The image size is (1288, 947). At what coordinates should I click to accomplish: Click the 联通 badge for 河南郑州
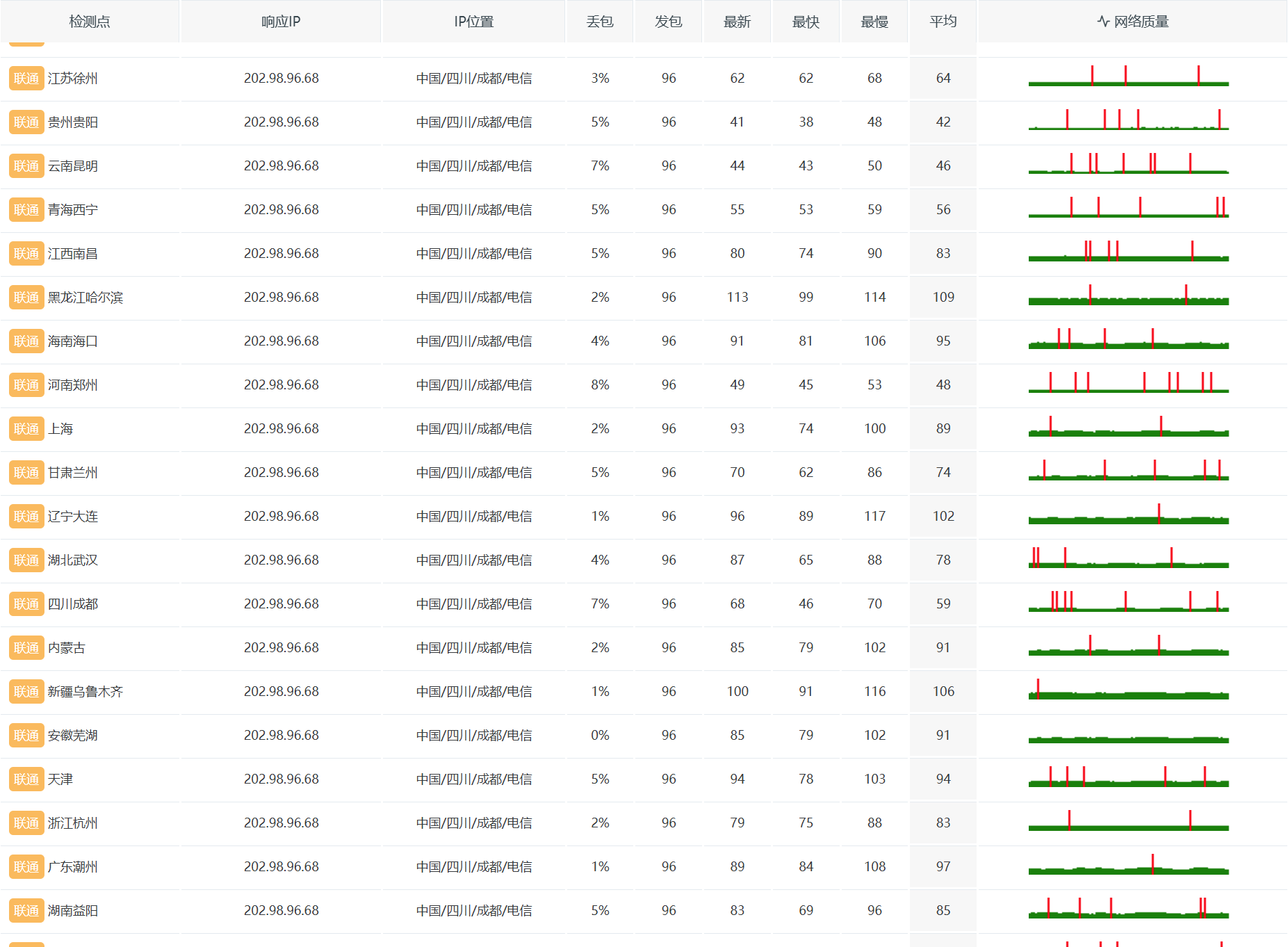[x=26, y=385]
